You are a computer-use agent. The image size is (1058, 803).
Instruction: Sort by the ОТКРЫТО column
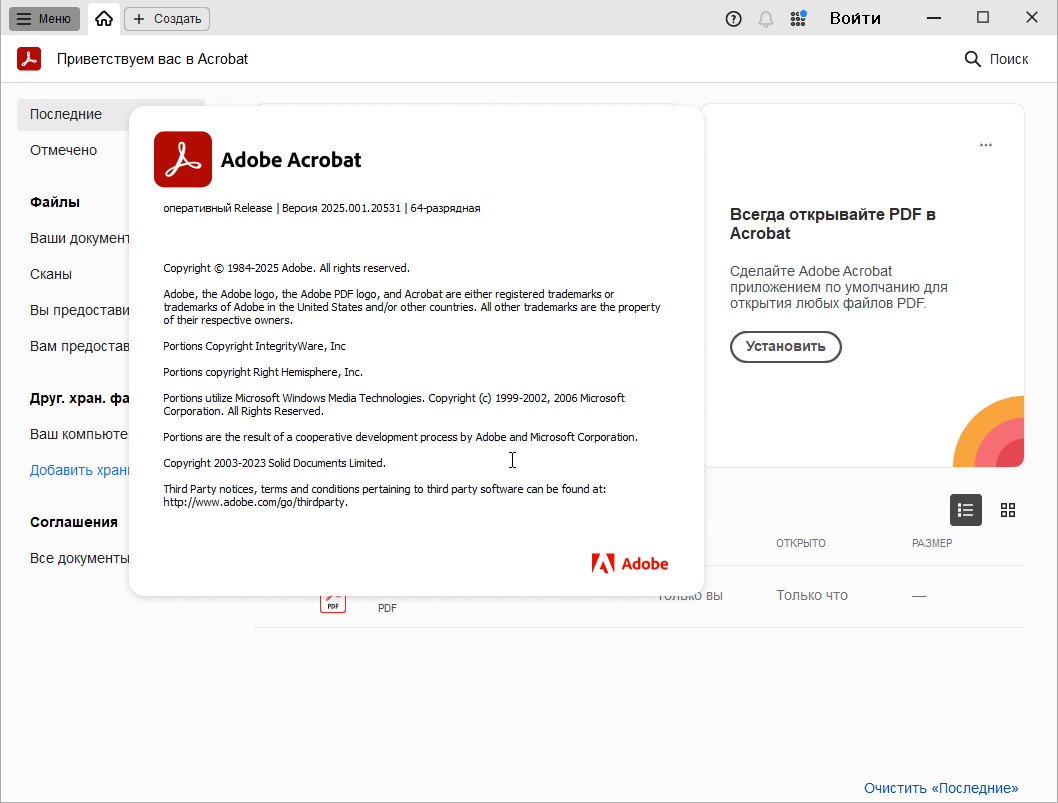pyautogui.click(x=800, y=543)
